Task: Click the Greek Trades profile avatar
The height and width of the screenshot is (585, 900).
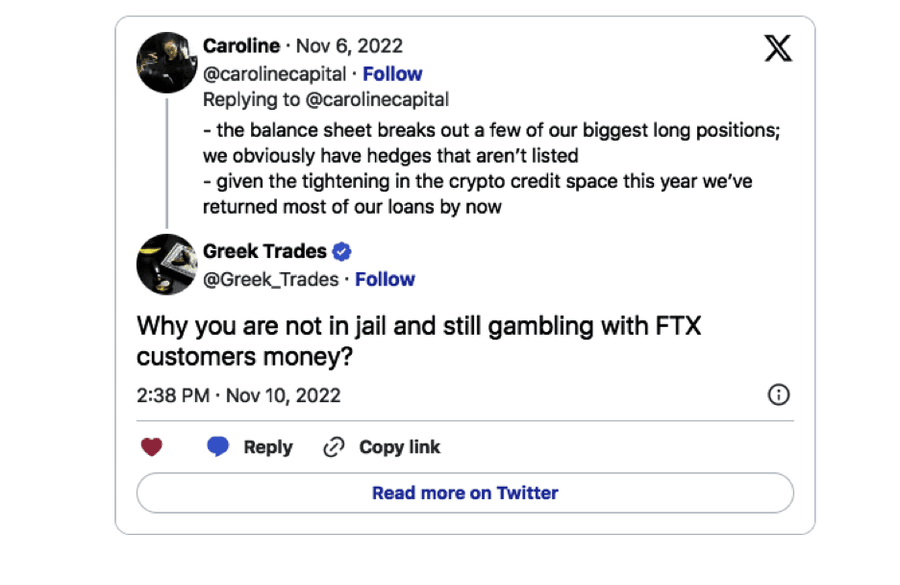Action: pyautogui.click(x=166, y=264)
